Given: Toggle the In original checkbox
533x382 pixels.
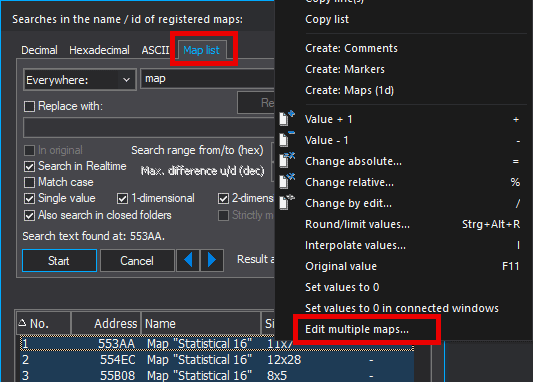Looking at the screenshot, I should point(30,150).
